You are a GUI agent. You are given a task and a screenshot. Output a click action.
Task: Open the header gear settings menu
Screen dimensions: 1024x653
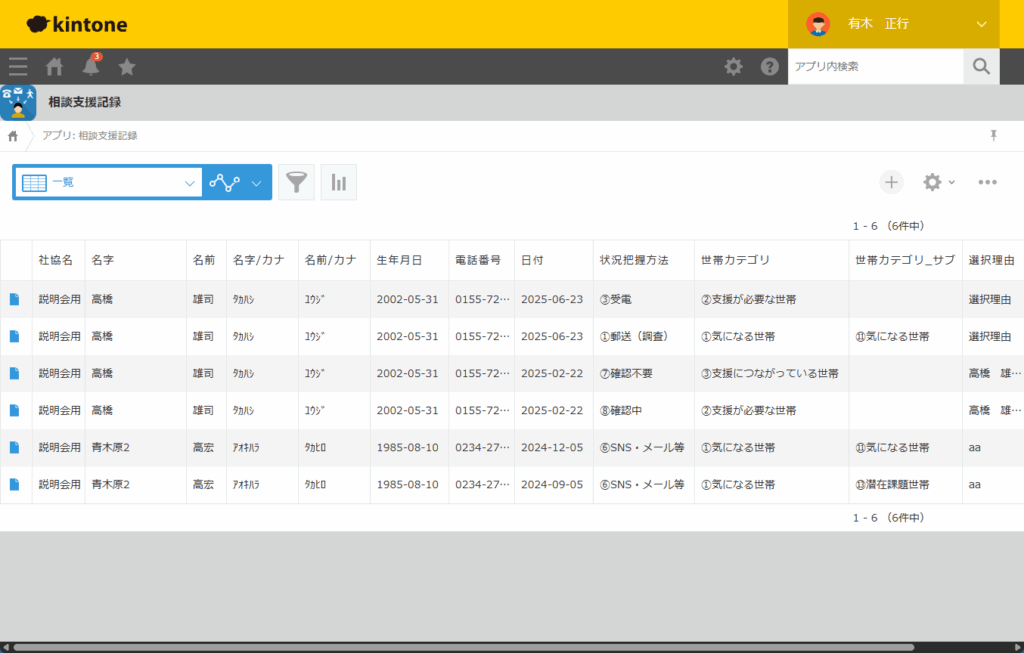pyautogui.click(x=733, y=67)
